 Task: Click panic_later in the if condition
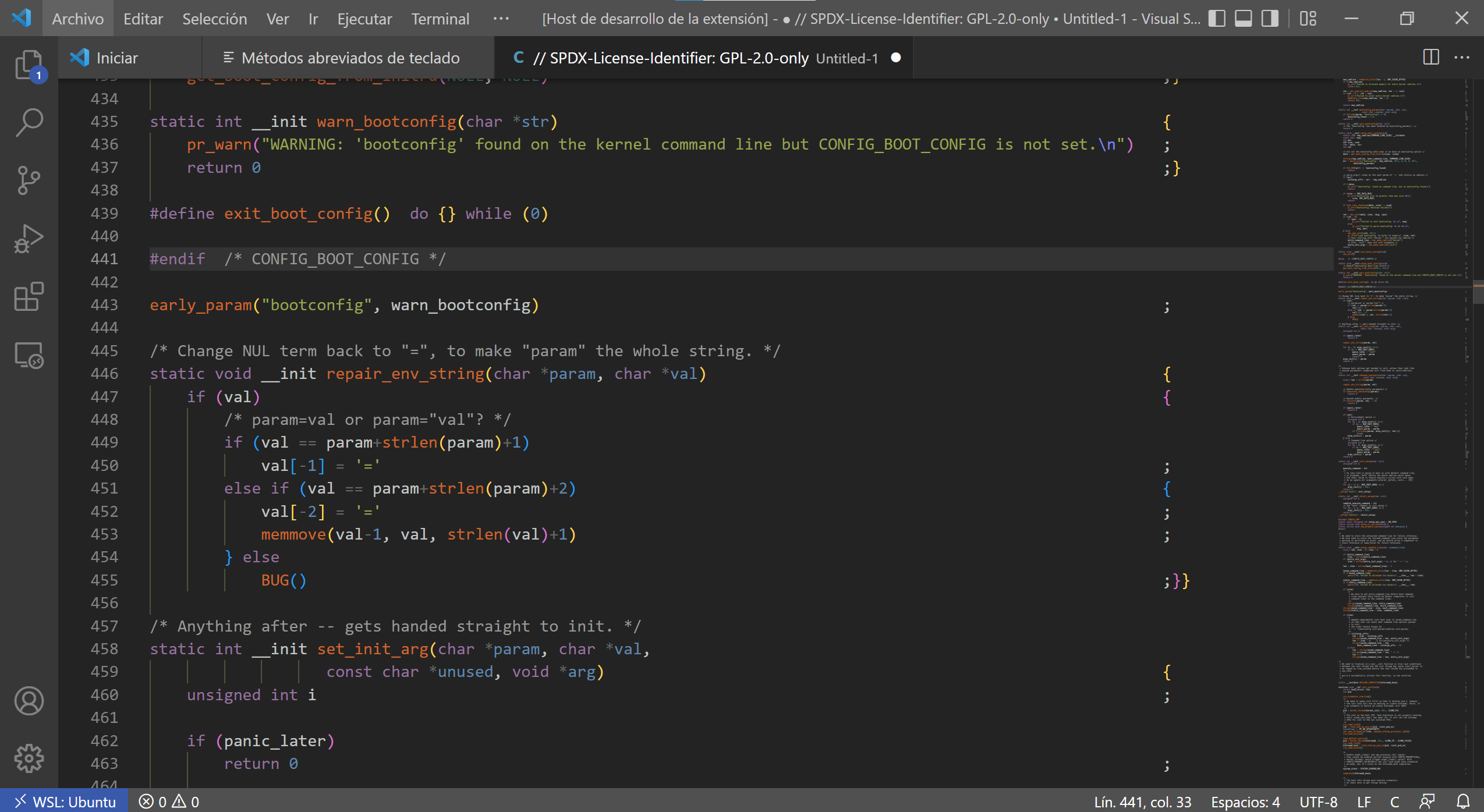275,741
